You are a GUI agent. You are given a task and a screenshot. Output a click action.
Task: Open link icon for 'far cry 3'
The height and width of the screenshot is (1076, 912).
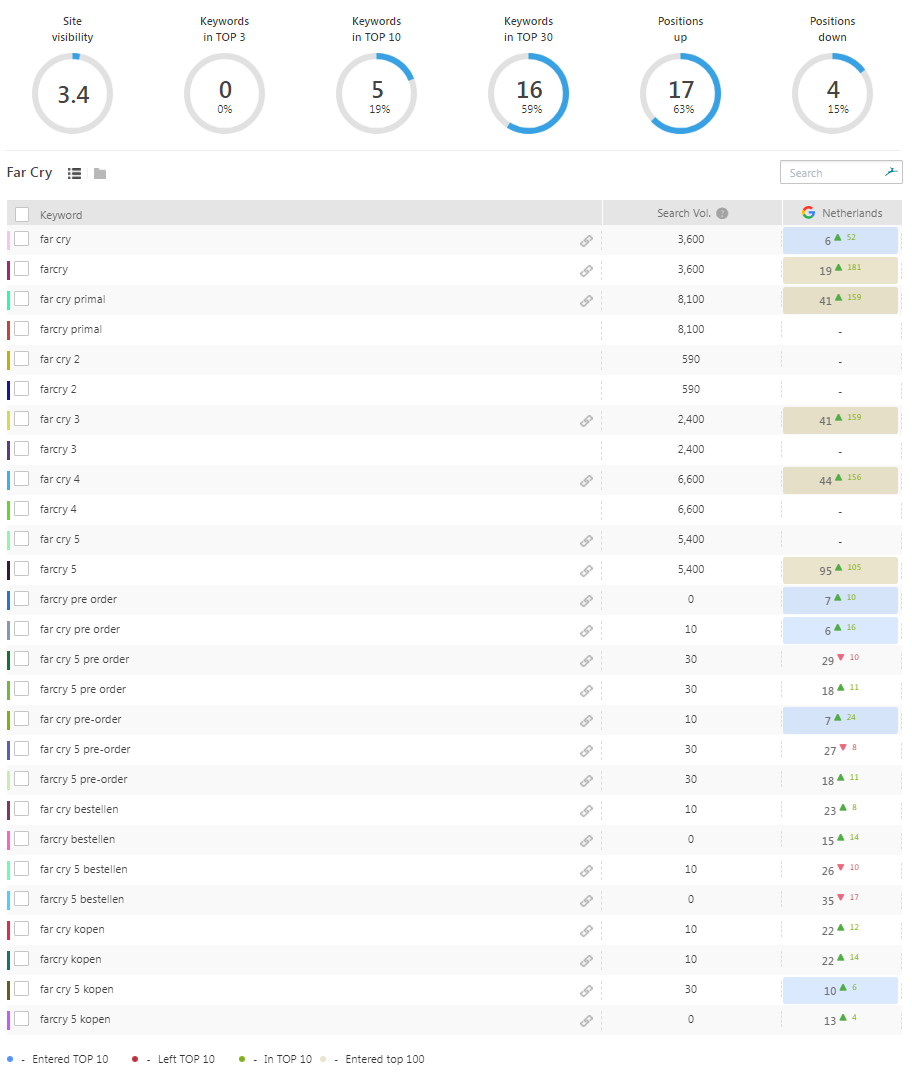point(586,421)
